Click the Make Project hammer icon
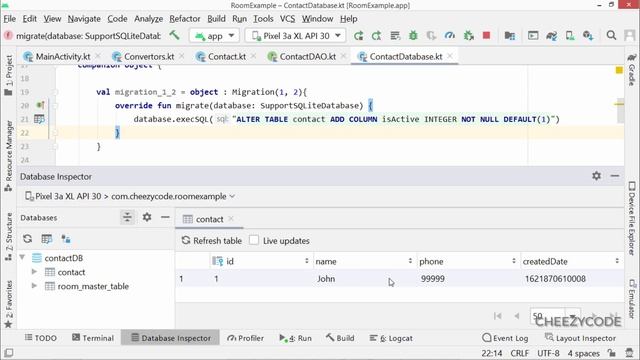640x360 pixels. click(x=175, y=36)
